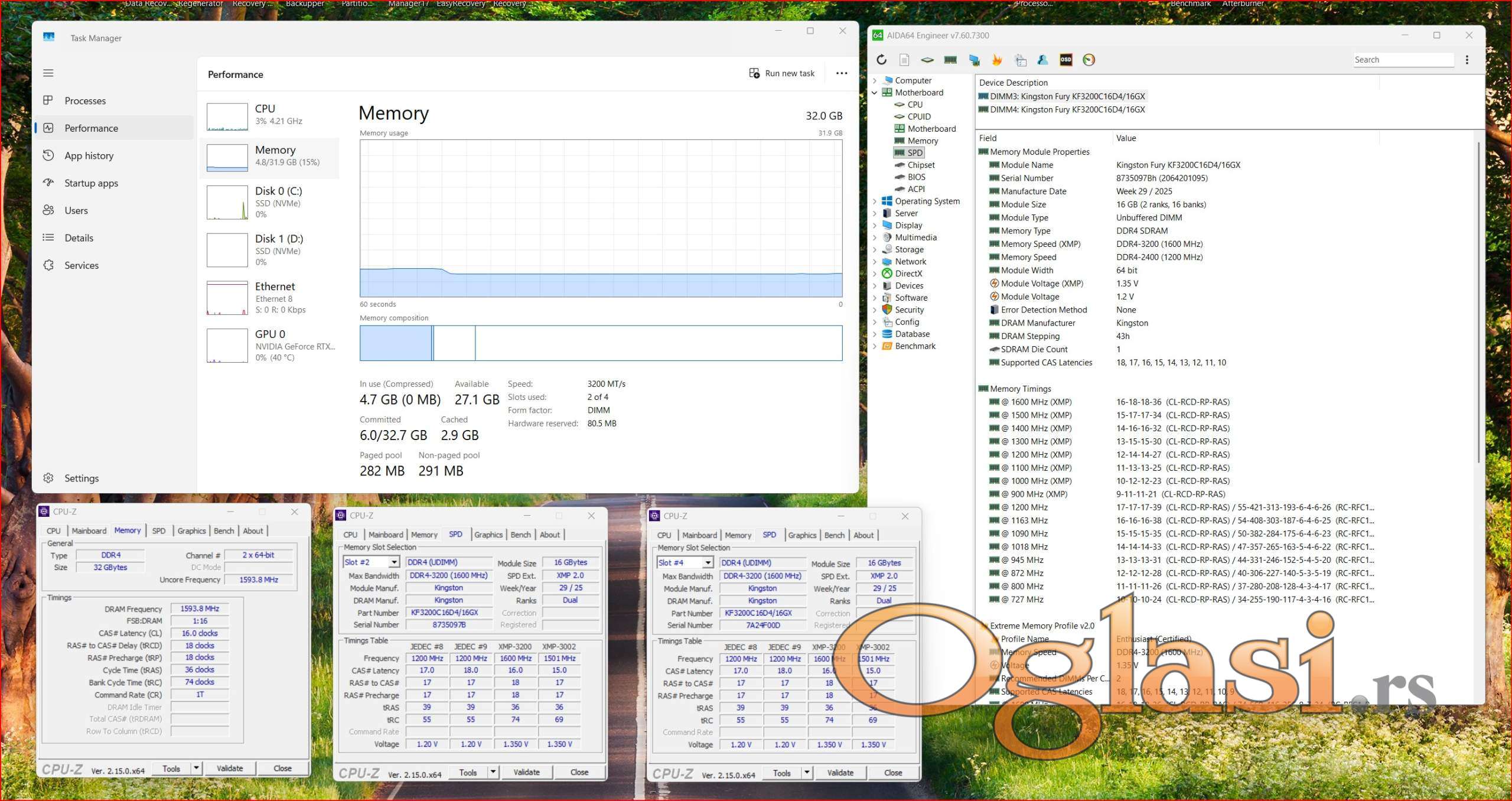Open Tools dropdown arrow in left CPU-Z

[x=196, y=768]
